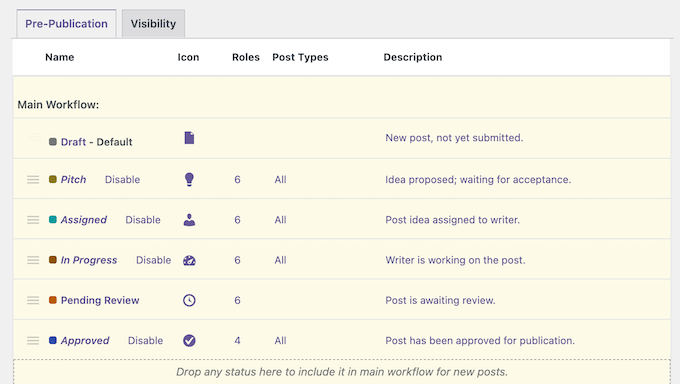Click the gray Draft color swatch
680x384 pixels.
53,142
